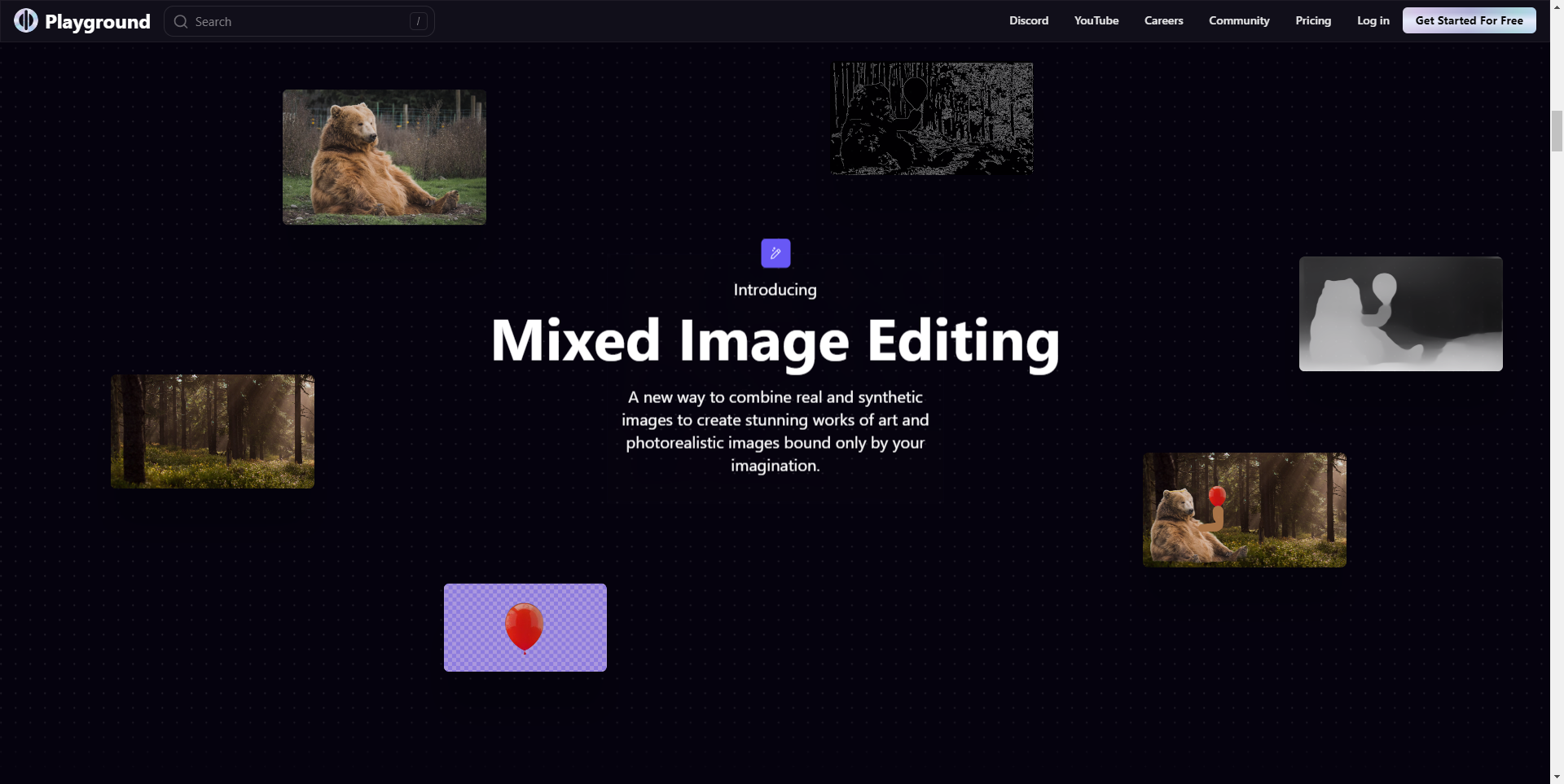This screenshot has width=1564, height=784.
Task: Click the Introducing label
Action: [x=775, y=290]
